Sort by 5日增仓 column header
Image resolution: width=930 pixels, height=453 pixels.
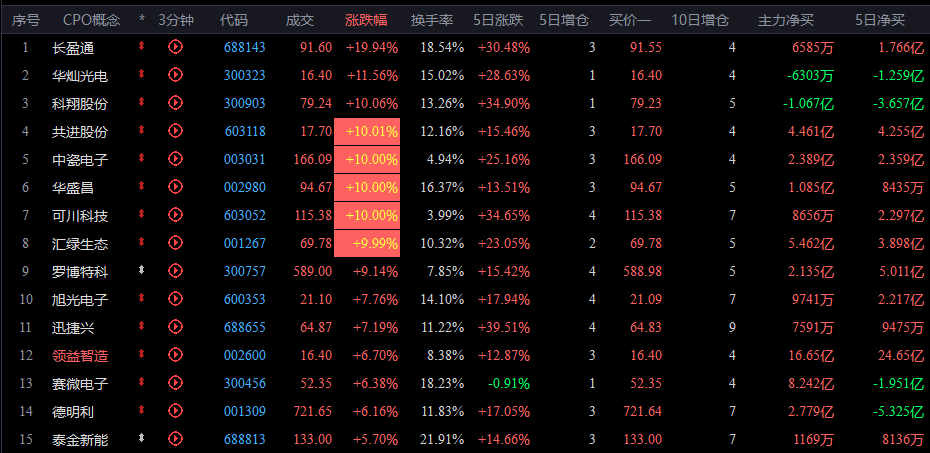pyautogui.click(x=564, y=20)
